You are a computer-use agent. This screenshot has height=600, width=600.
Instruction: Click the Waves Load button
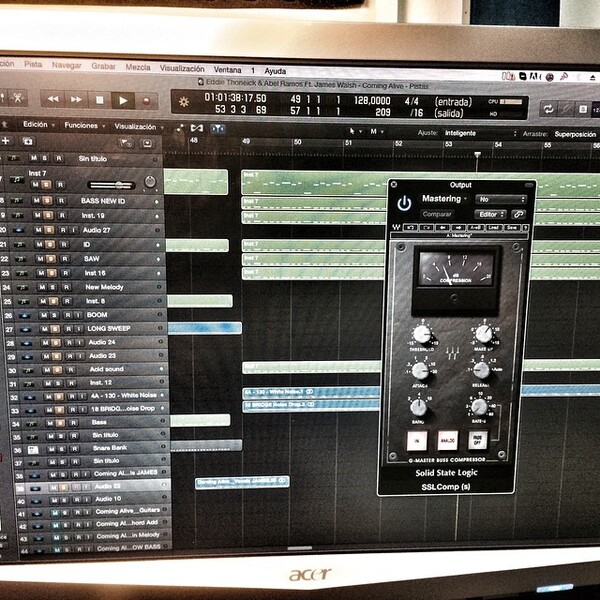point(493,228)
